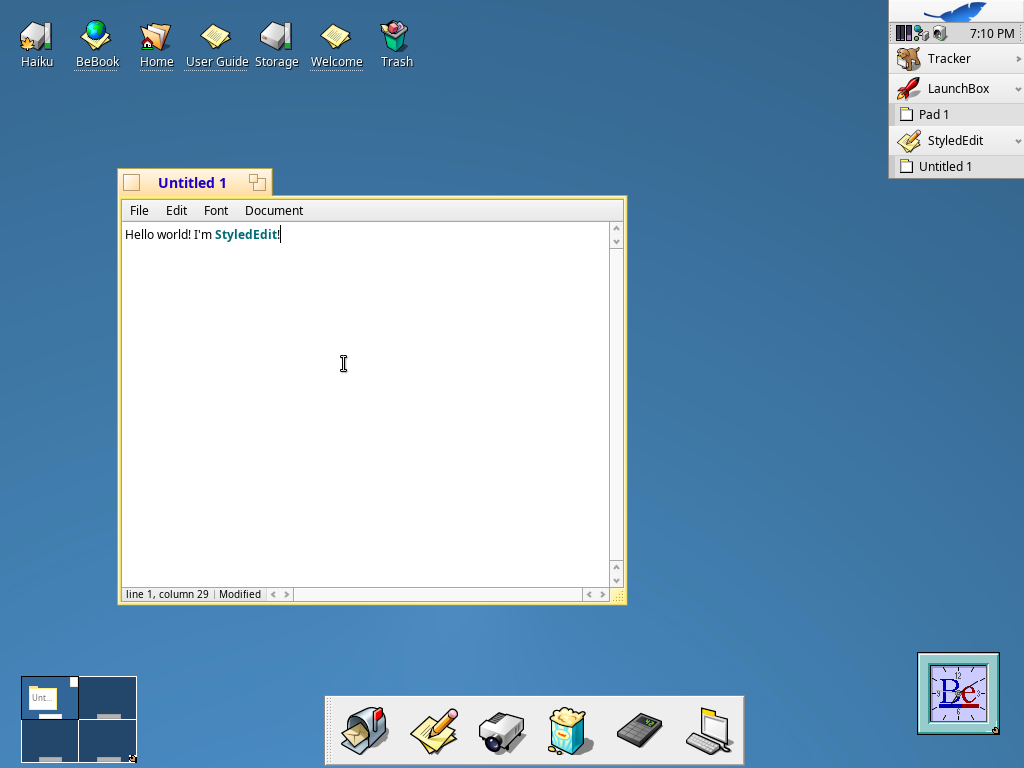Viewport: 1024px width, 768px height.
Task: Open the Font menu
Action: tap(216, 210)
